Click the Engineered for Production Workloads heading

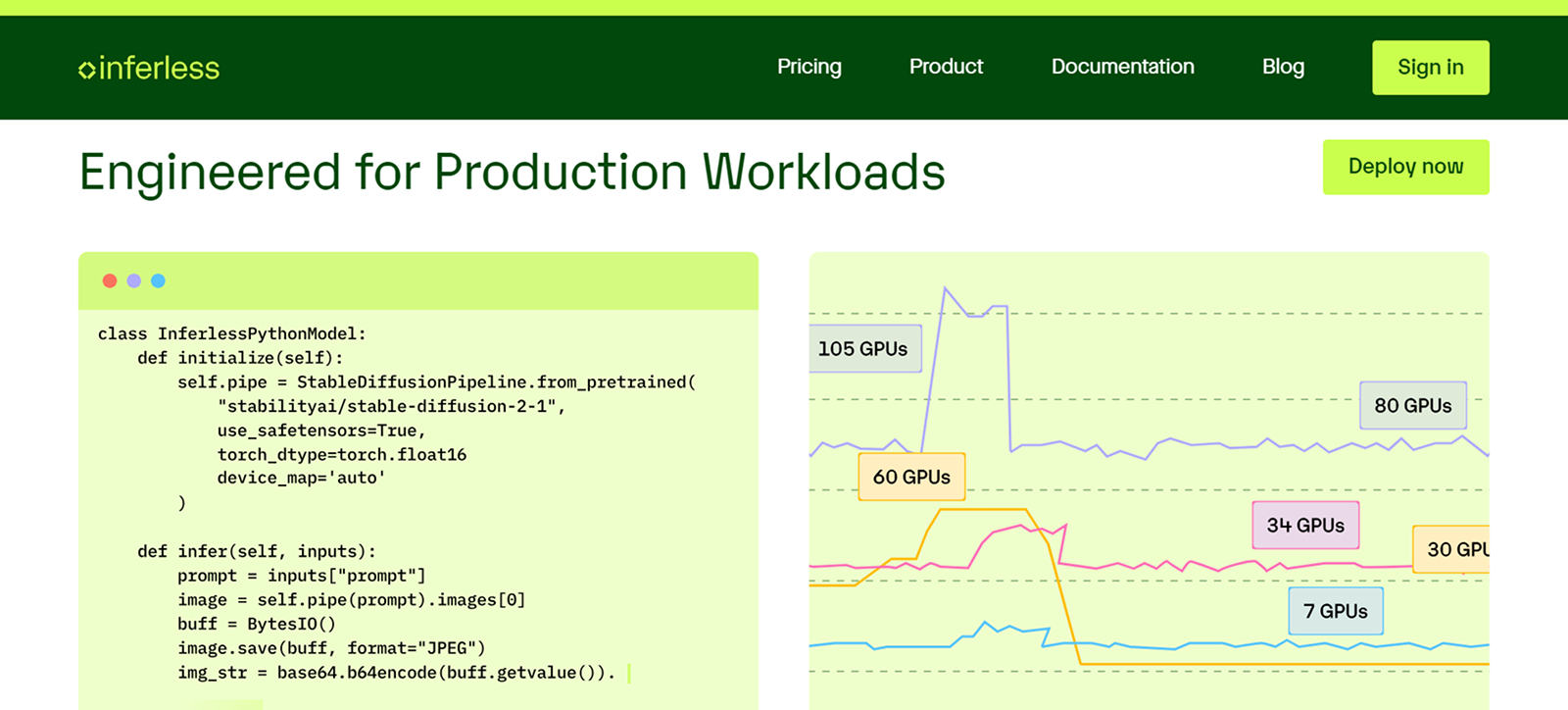[x=512, y=173]
